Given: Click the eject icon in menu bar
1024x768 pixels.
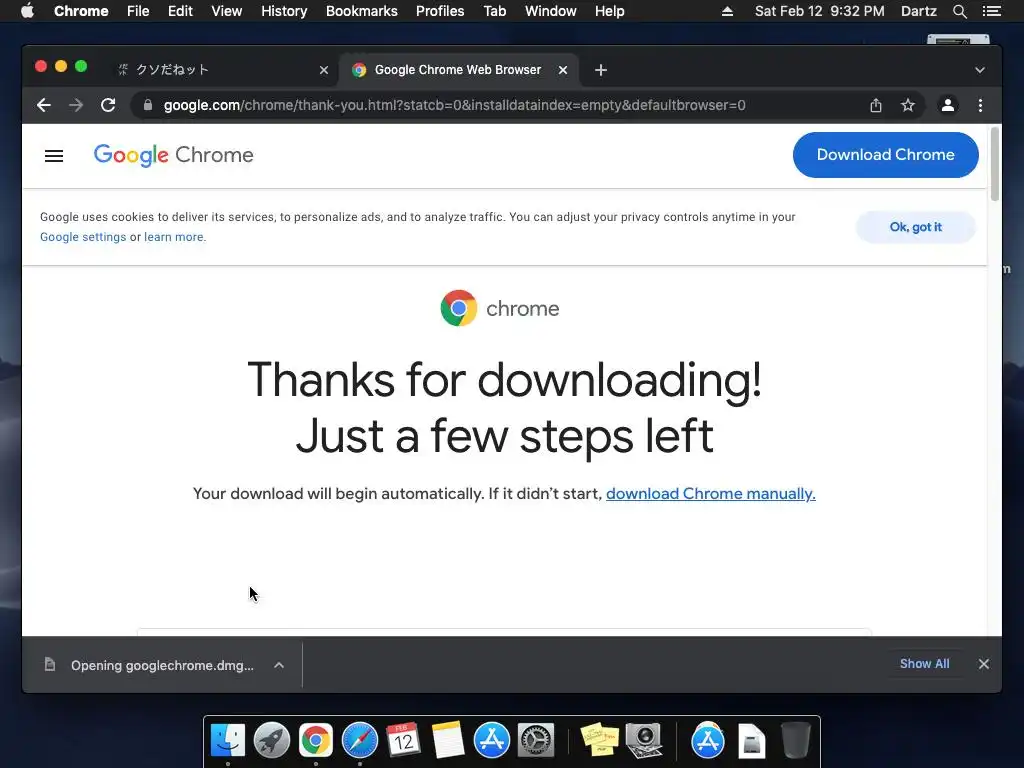Looking at the screenshot, I should 727,11.
